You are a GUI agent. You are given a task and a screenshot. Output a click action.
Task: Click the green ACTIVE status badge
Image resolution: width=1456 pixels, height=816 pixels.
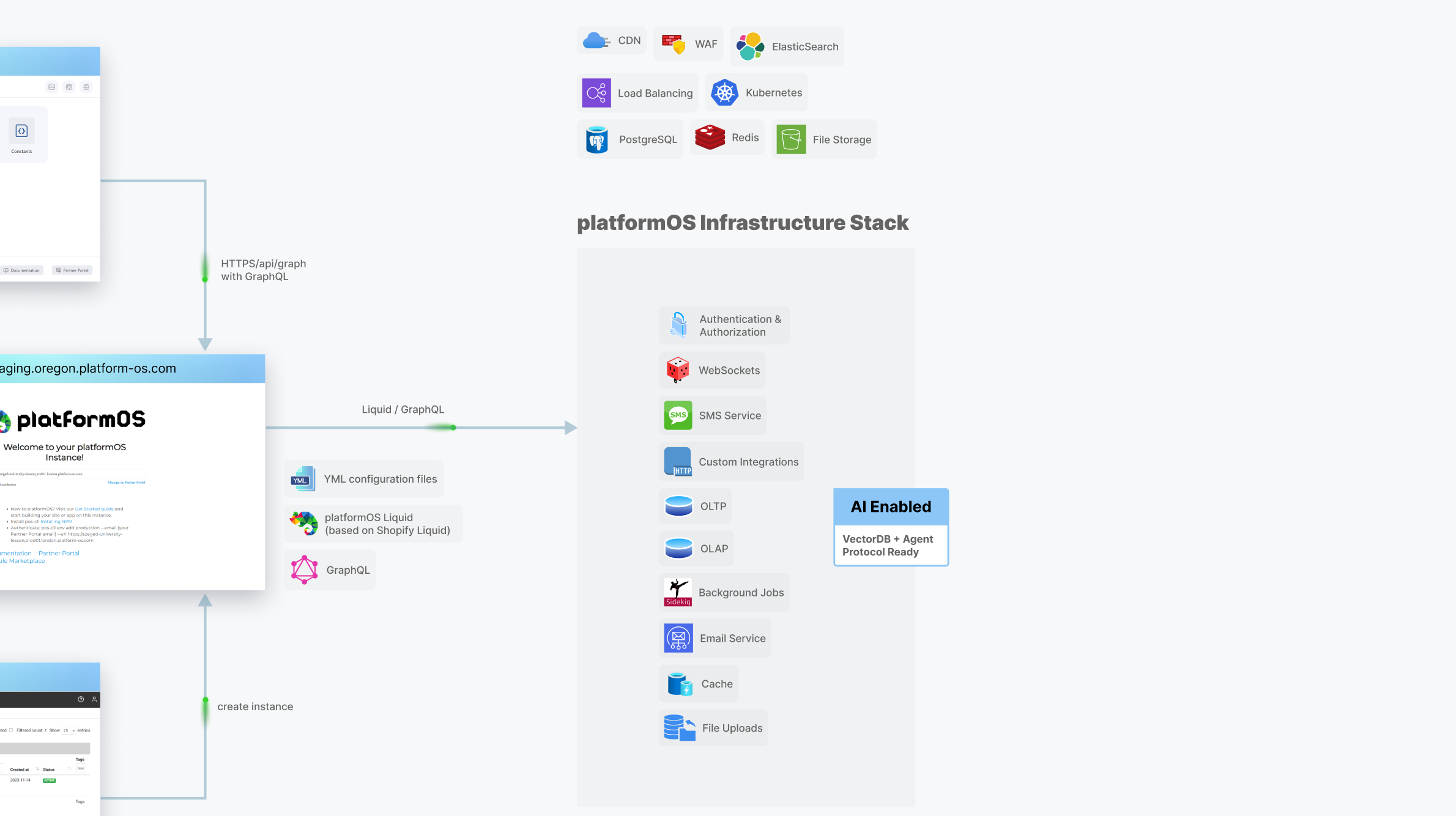(x=50, y=781)
